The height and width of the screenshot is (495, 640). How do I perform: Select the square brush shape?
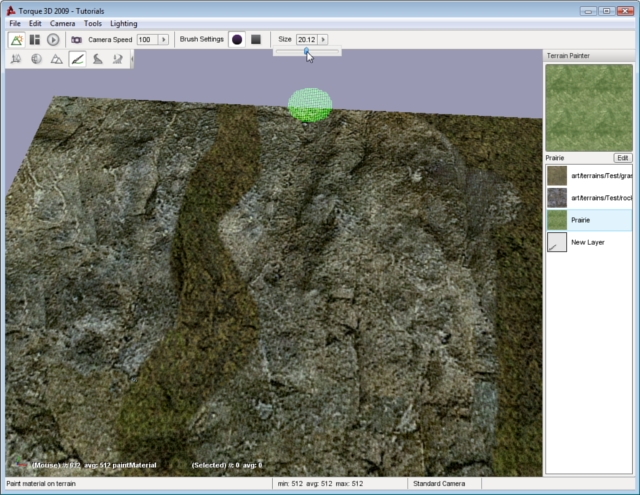coord(256,39)
